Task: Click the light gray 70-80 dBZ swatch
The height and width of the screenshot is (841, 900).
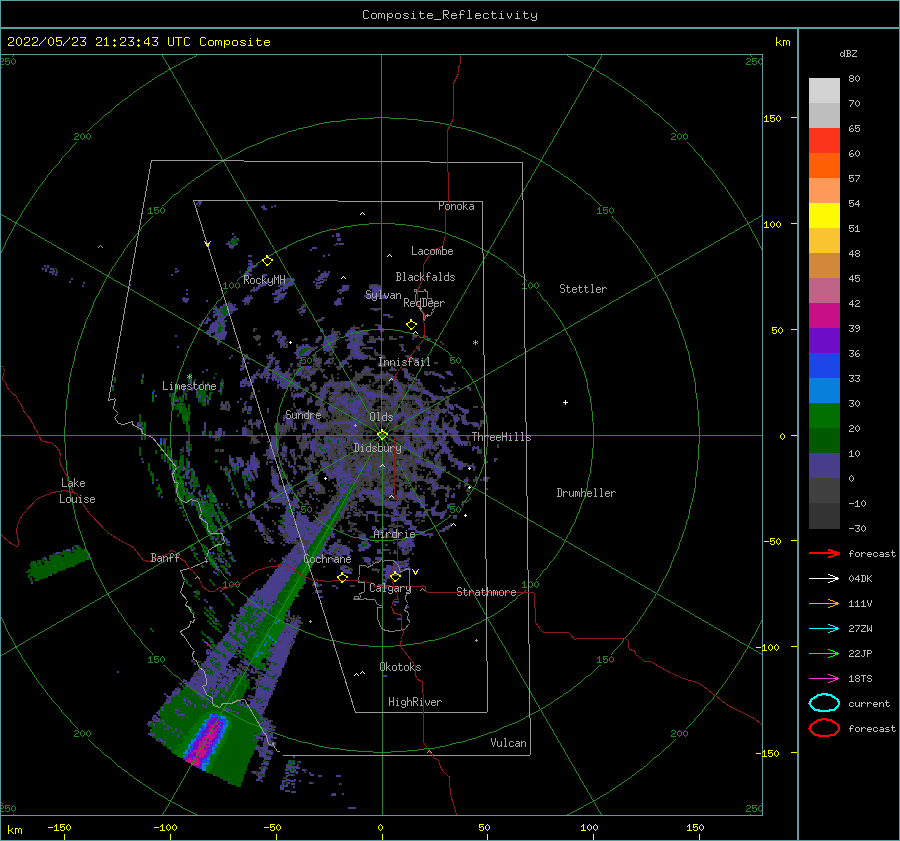Action: [x=824, y=91]
